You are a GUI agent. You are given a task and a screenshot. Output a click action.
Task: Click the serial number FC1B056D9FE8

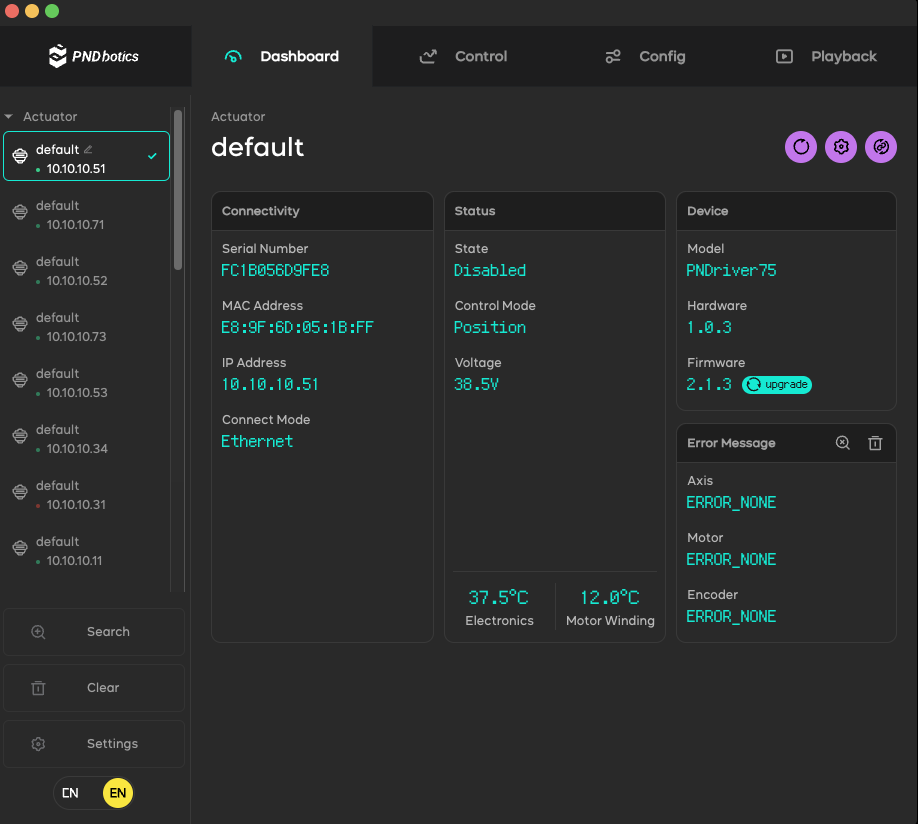pyautogui.click(x=275, y=271)
